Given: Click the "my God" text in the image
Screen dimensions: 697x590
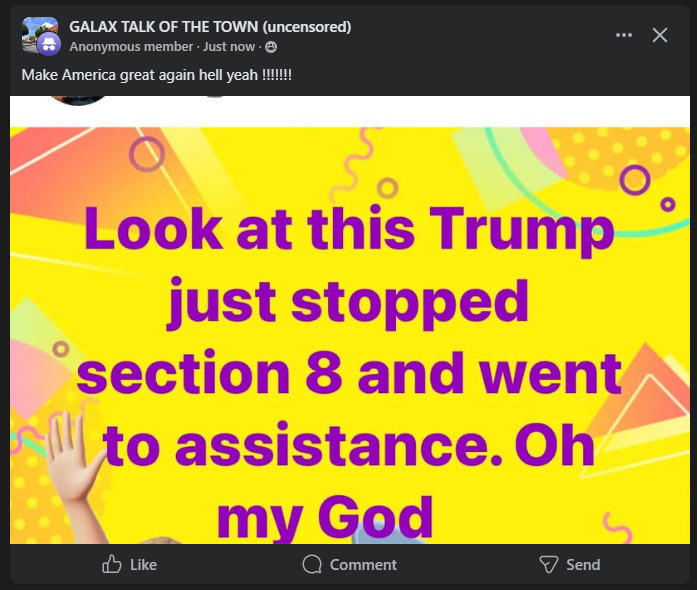Looking at the screenshot, I should pos(325,517).
